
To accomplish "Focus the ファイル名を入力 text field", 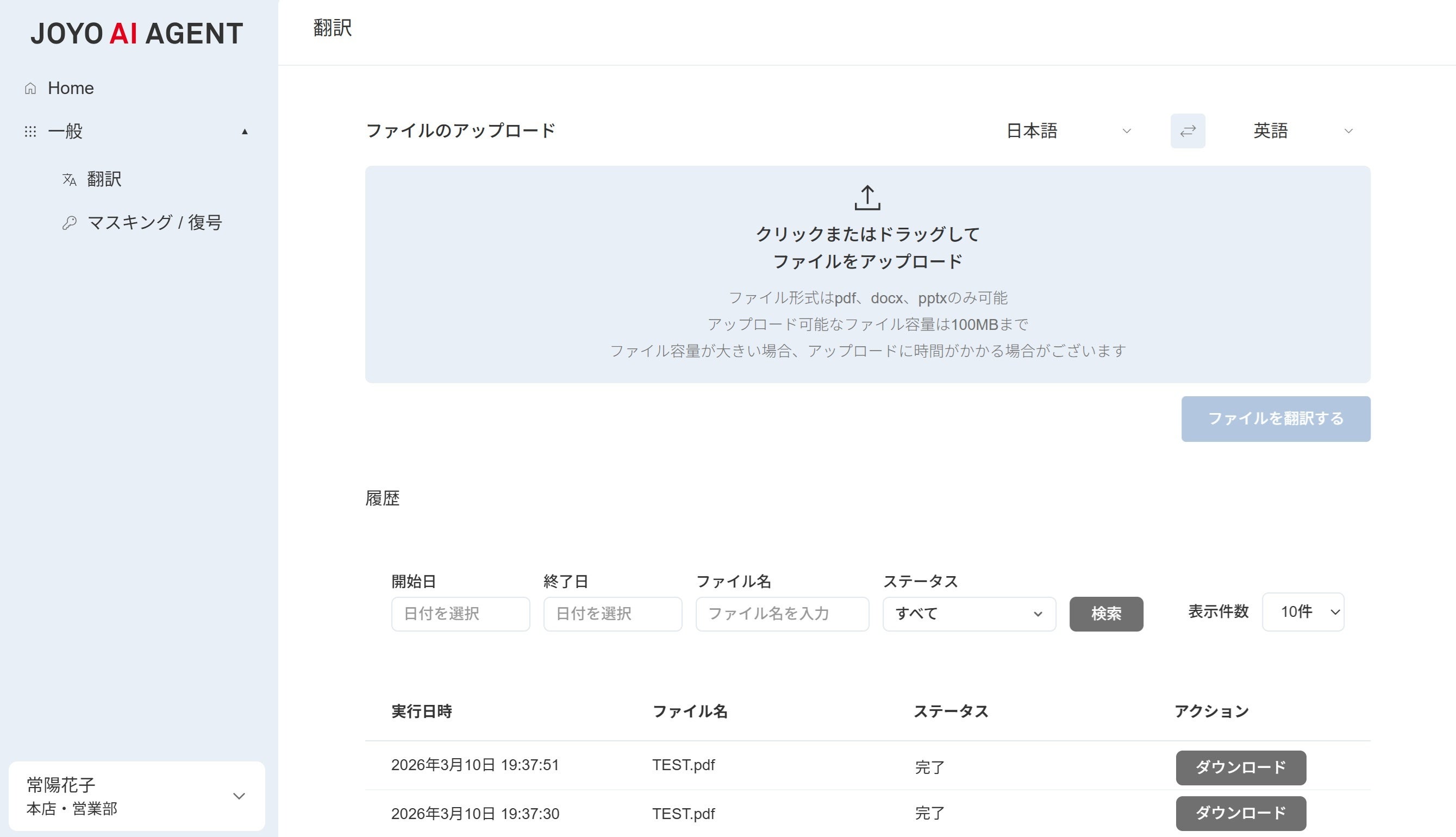I will [x=782, y=614].
